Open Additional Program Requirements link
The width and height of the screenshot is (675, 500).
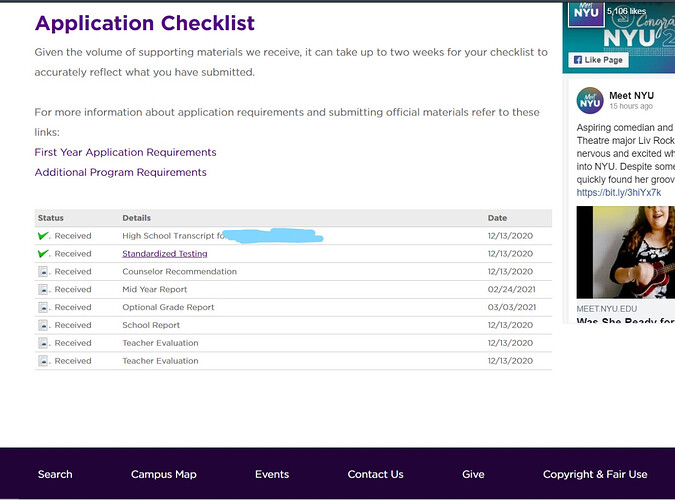tap(120, 172)
